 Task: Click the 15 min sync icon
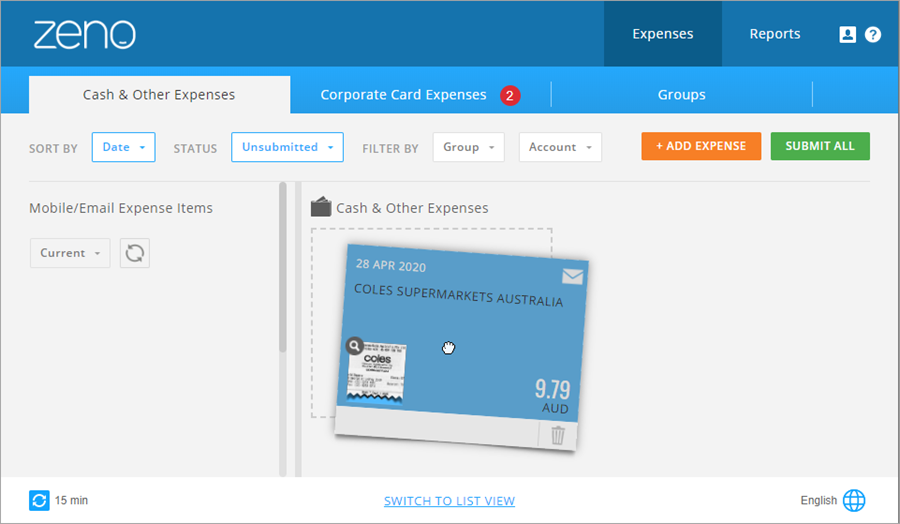click(39, 500)
